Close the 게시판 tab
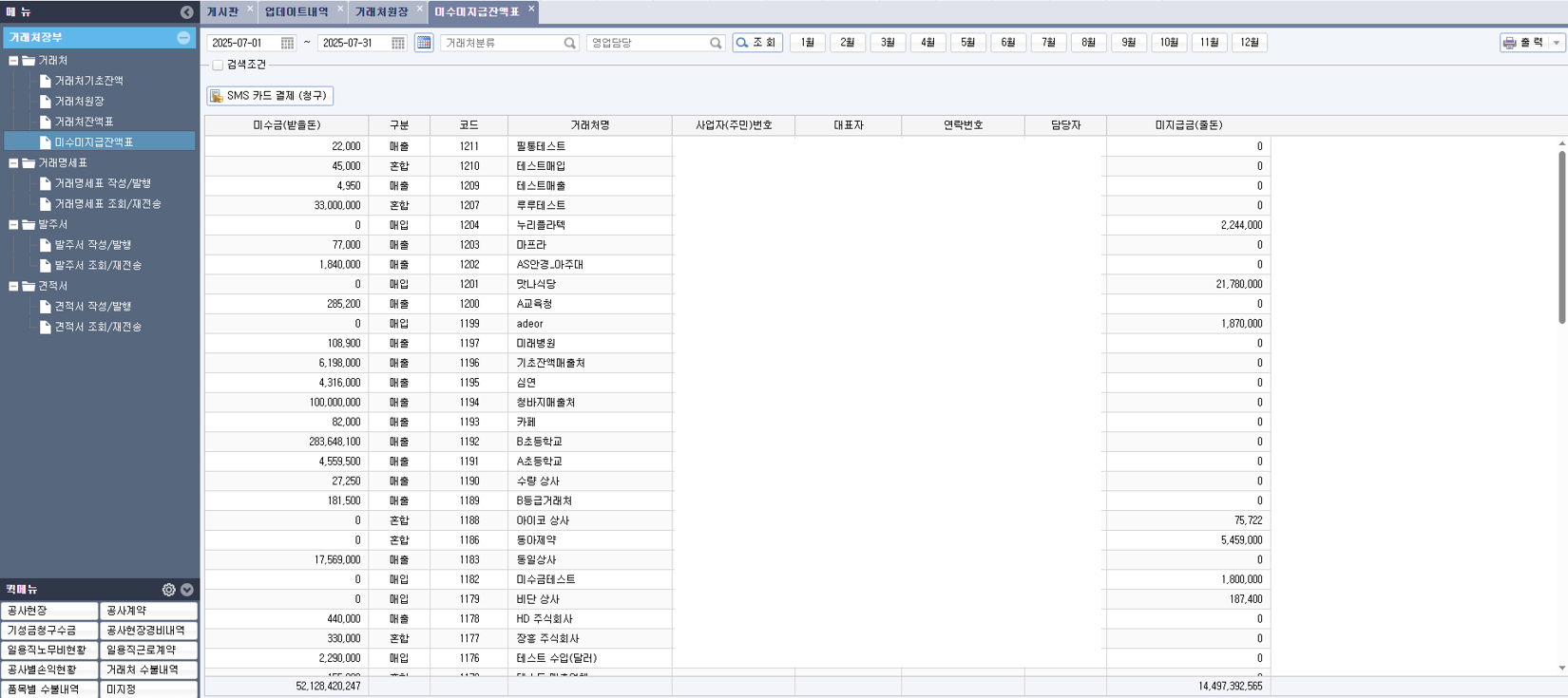 click(x=250, y=9)
